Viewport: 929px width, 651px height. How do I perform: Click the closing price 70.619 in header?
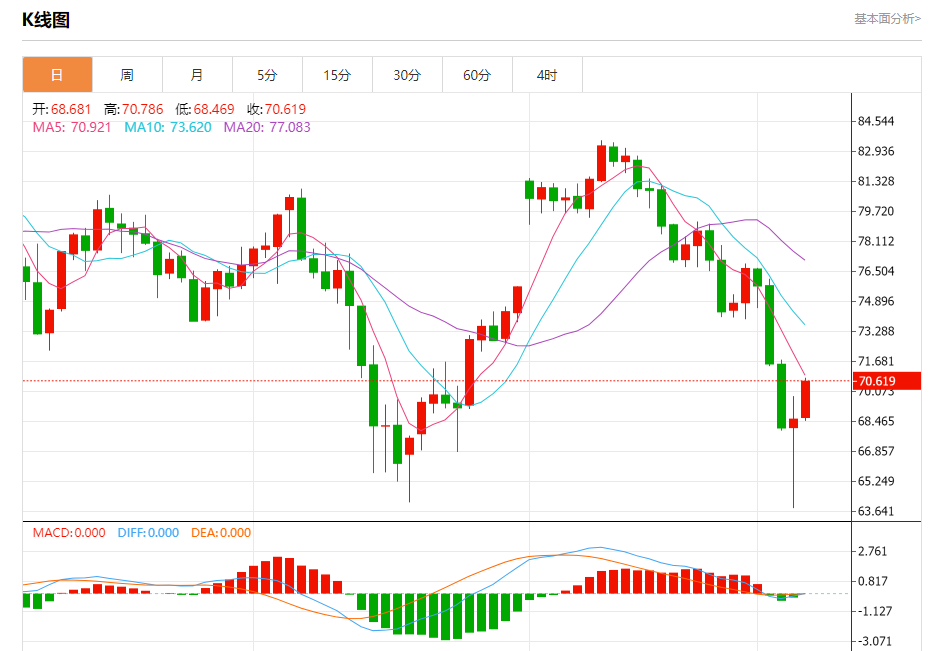pos(285,109)
